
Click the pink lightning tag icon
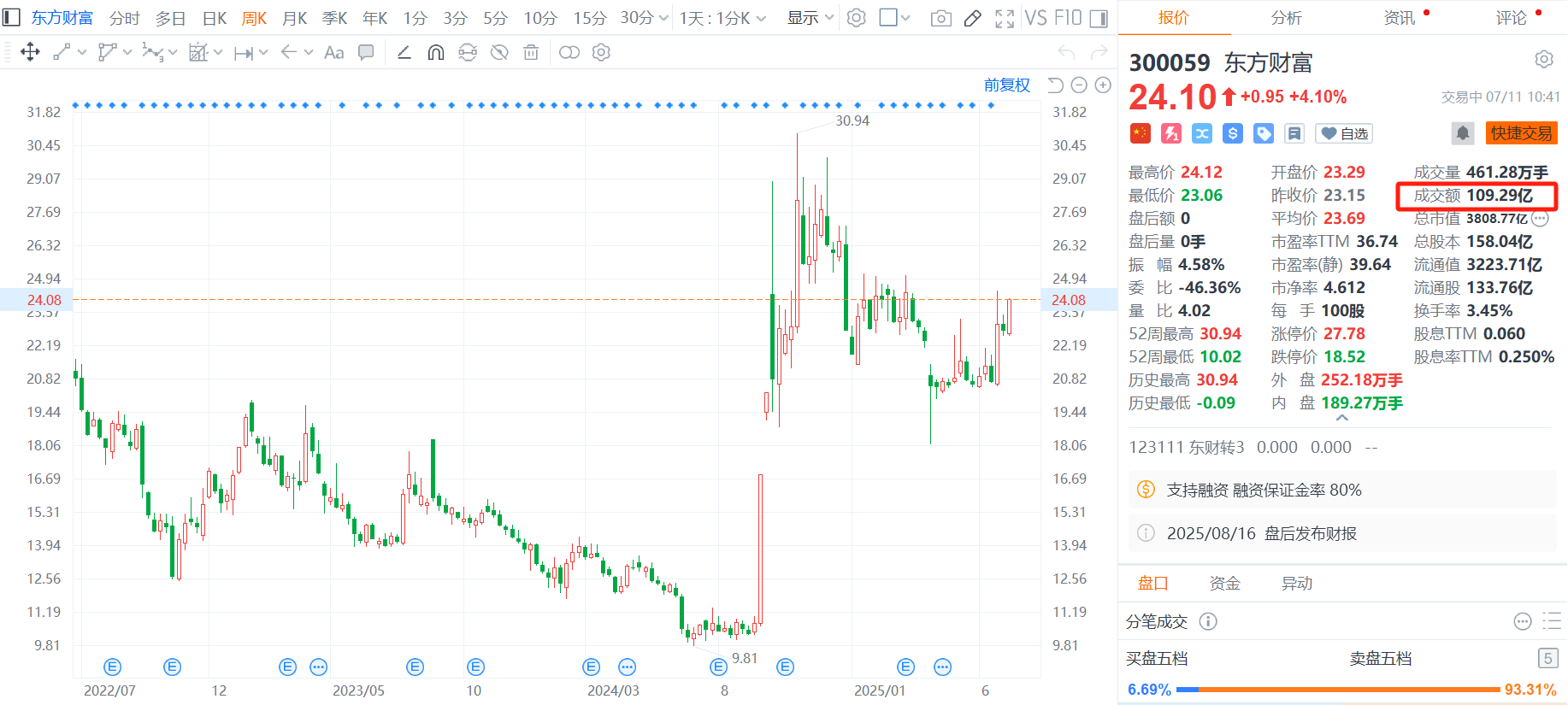1171,133
